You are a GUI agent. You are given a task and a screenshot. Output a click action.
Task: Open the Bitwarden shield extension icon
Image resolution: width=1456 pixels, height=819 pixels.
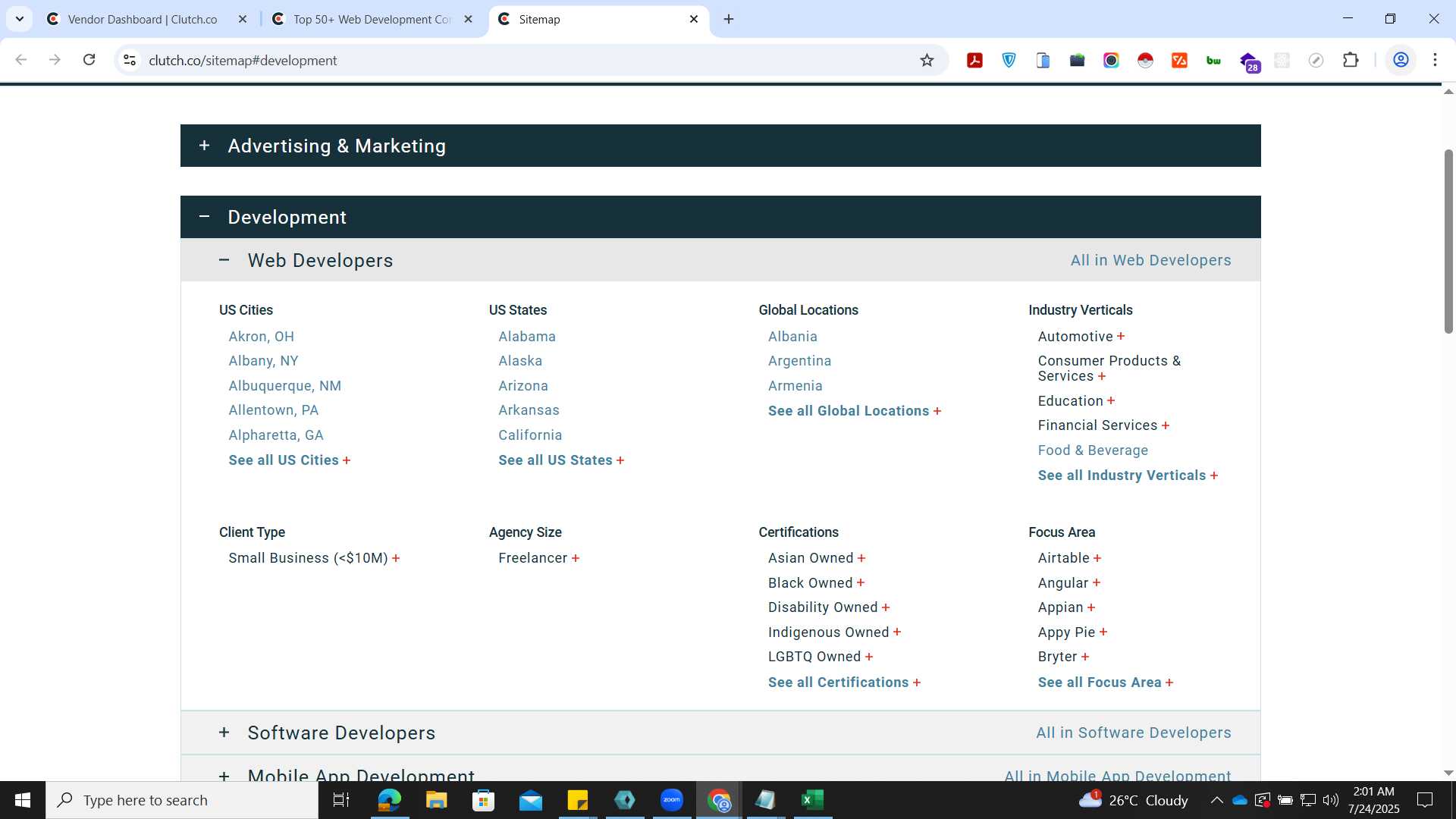1009,60
